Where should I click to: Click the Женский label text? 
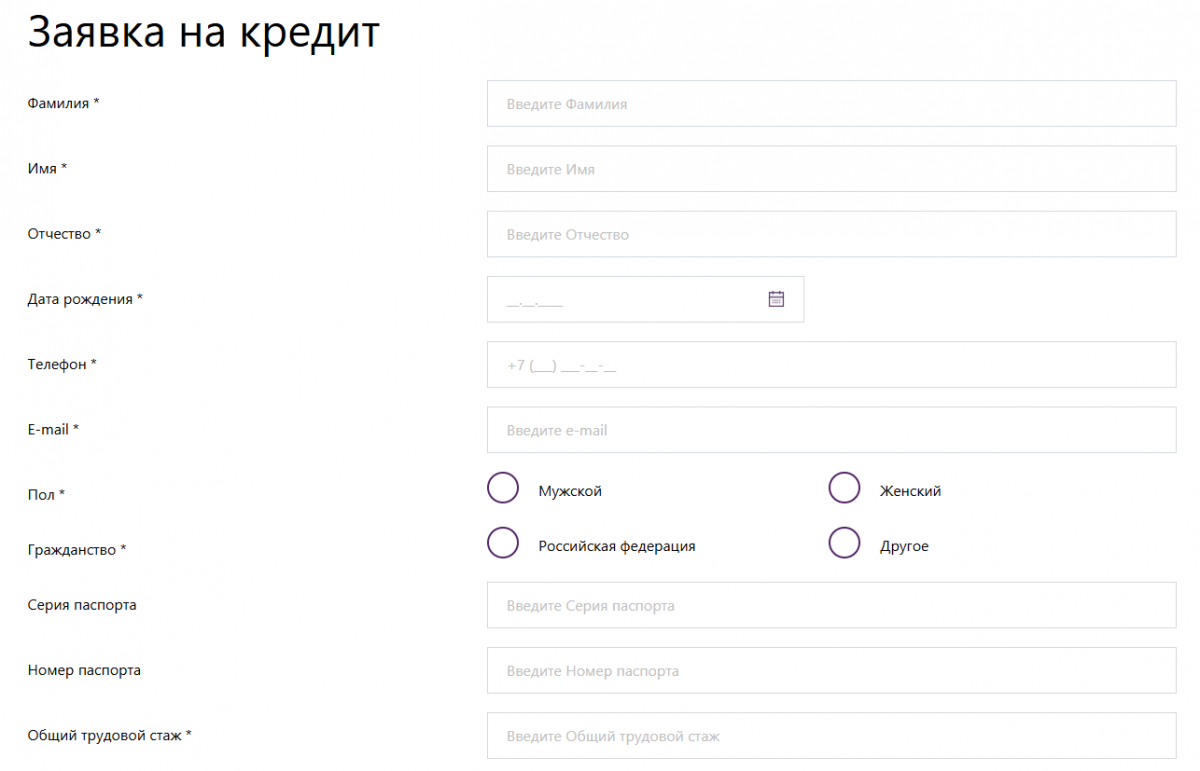coord(910,491)
